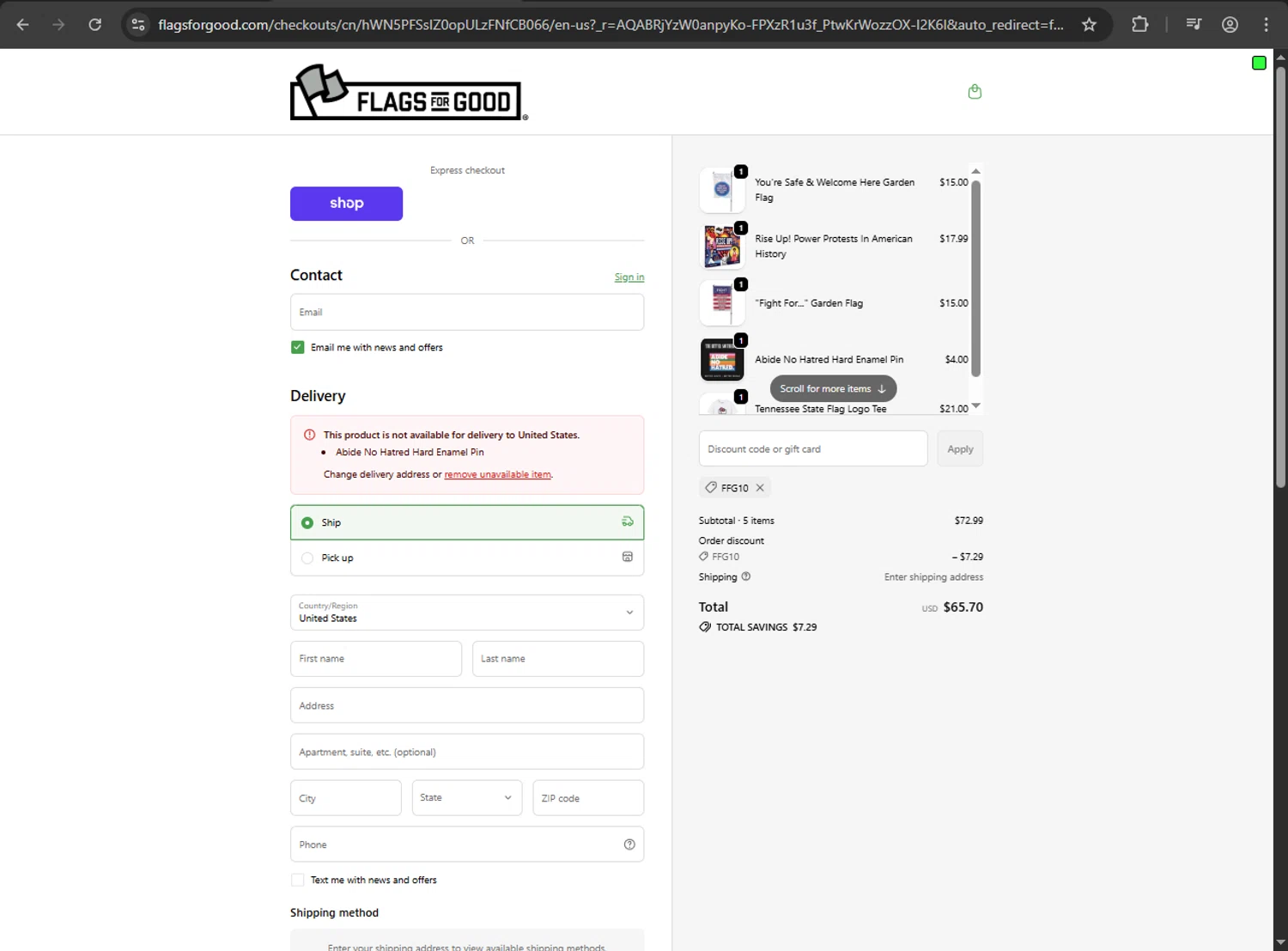Viewport: 1288px width, 951px height.
Task: Click the Apartment, suite field
Action: (467, 752)
